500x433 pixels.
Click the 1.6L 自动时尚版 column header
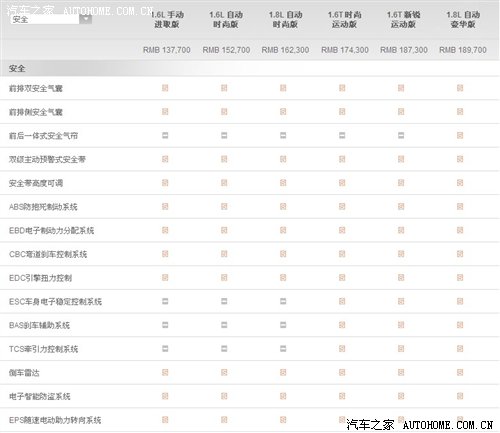coord(226,19)
